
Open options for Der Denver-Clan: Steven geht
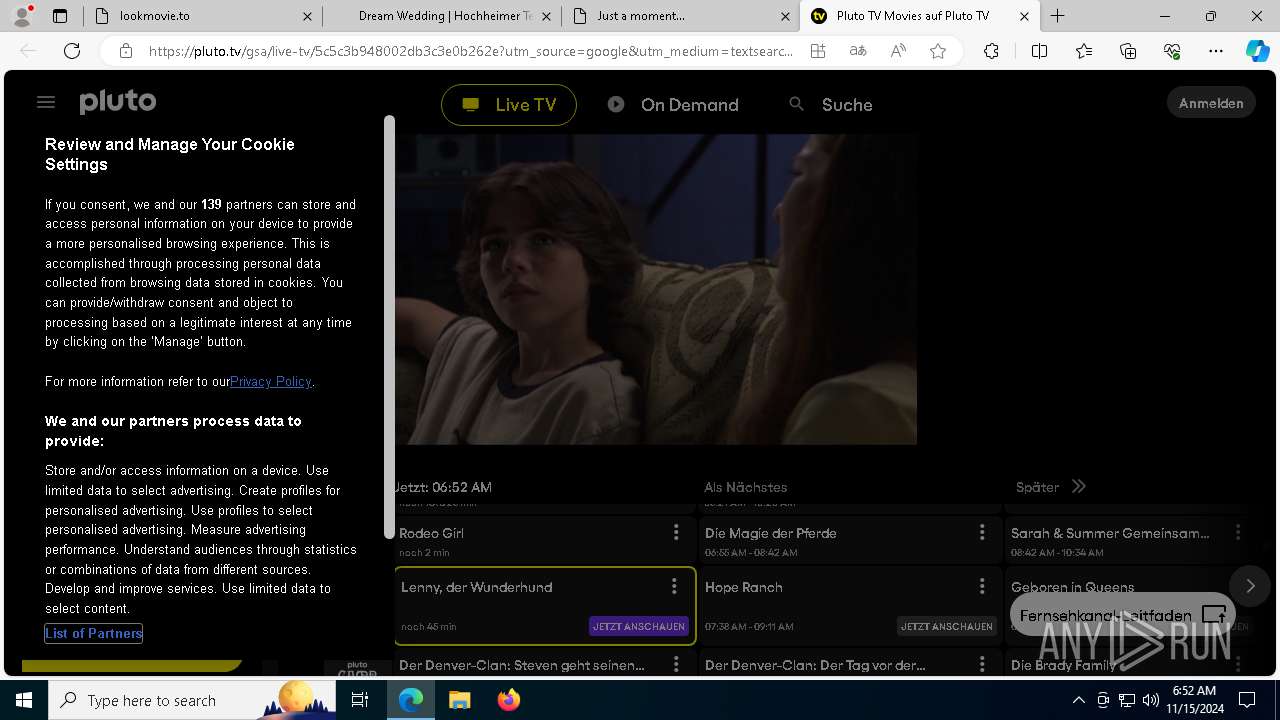pos(676,664)
